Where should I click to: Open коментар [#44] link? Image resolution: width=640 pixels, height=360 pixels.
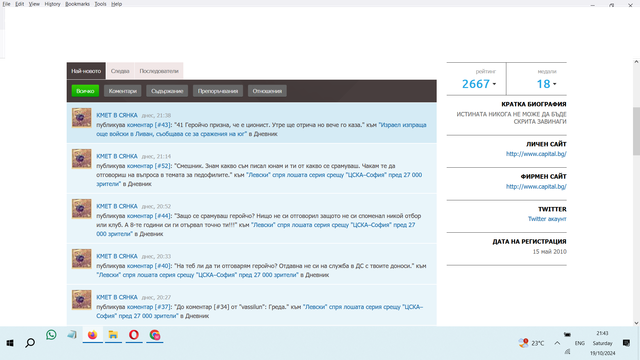click(x=149, y=216)
